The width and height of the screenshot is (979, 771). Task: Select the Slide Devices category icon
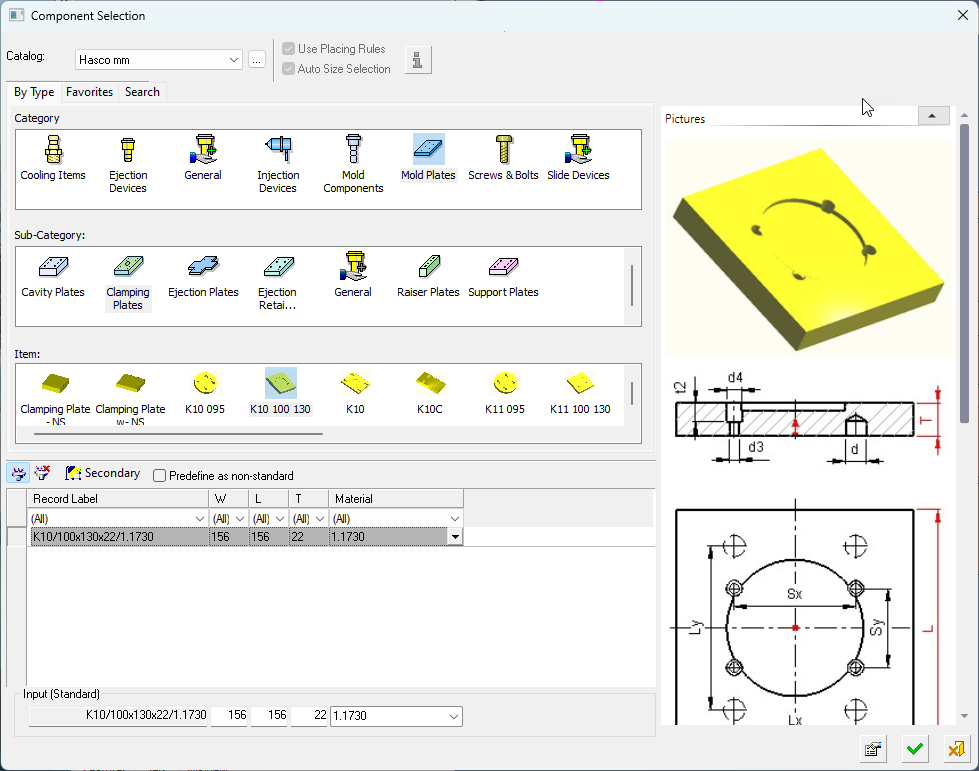[578, 152]
